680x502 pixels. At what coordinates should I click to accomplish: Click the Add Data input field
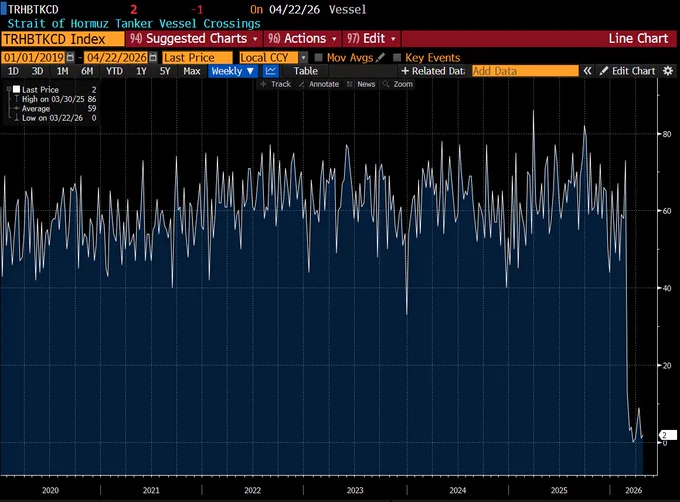[x=525, y=71]
